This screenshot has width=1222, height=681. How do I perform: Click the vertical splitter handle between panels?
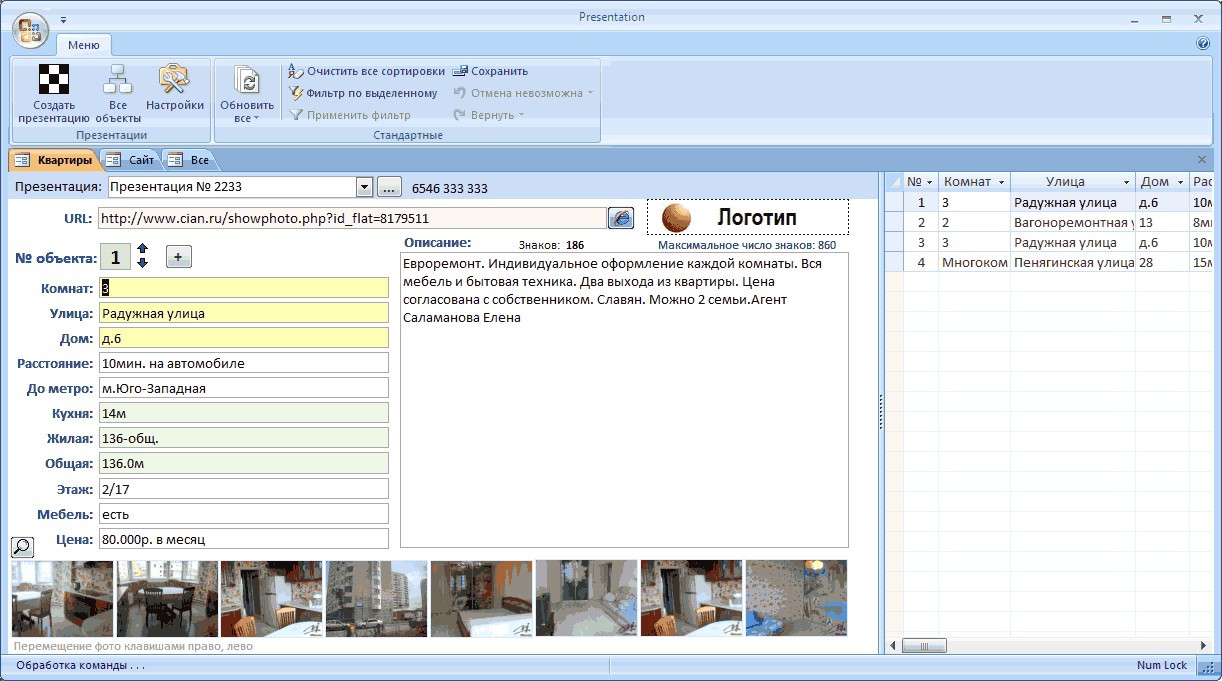(880, 412)
